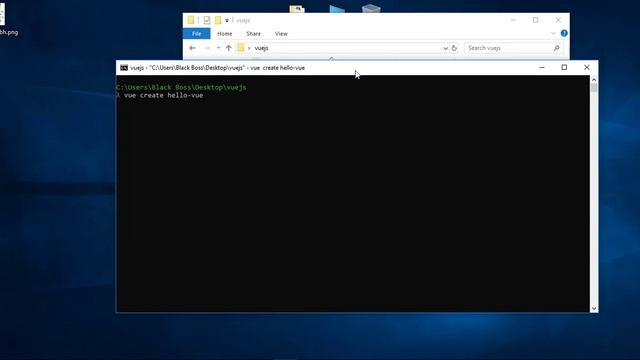Open recent locations dropdown arrow
Viewport: 640px width, 360px height.
click(x=218, y=48)
